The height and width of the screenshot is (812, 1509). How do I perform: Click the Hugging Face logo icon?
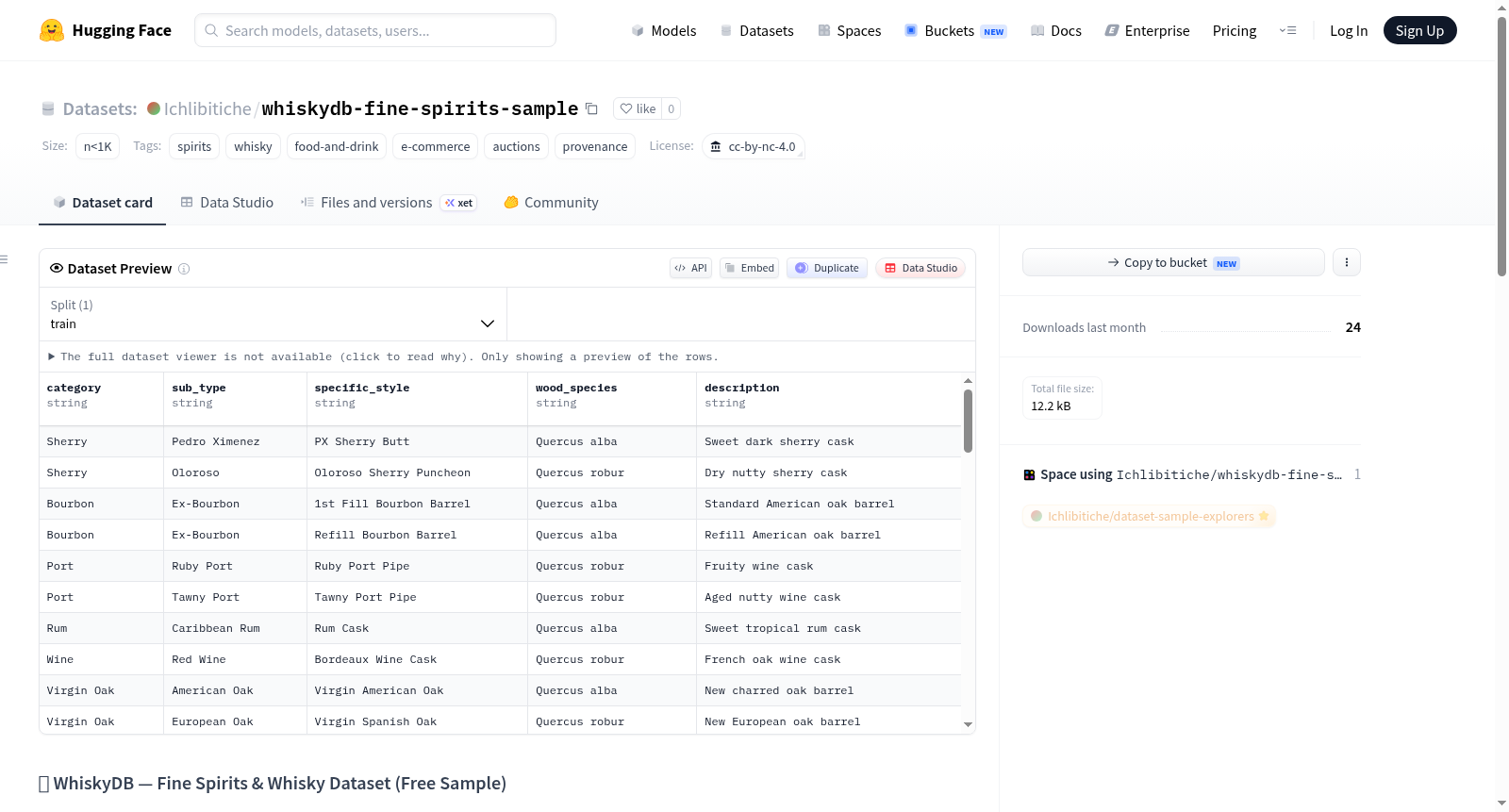tap(52, 30)
